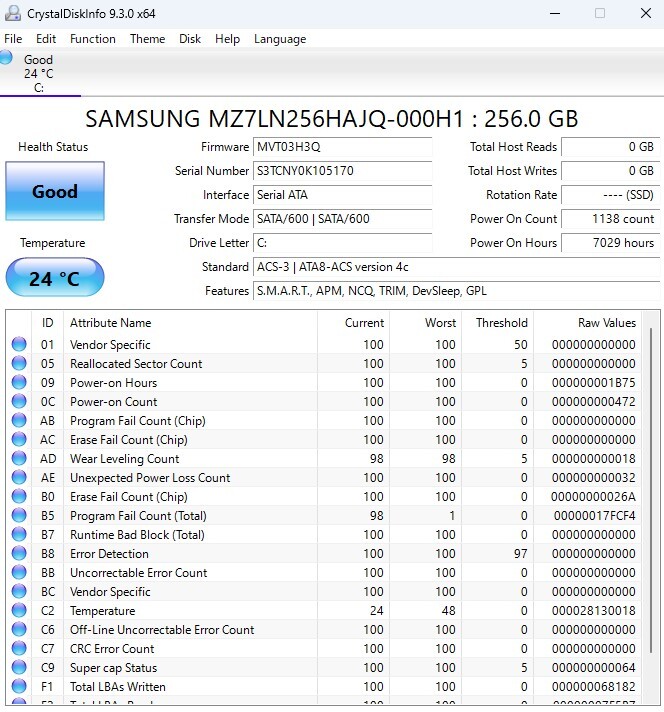Select the C: drive health indicator at top
The height and width of the screenshot is (712, 664).
(32, 73)
